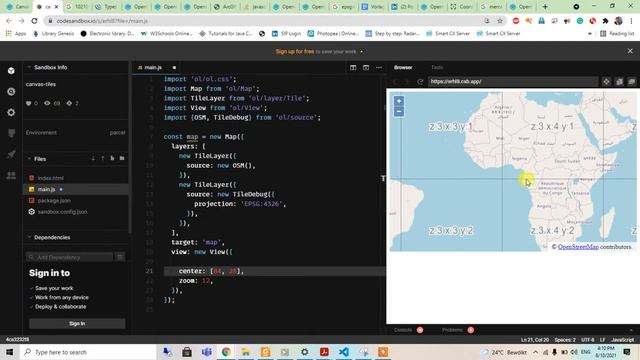Open the Search sidebar icon
Screen dimensions: 640x360
11,91
